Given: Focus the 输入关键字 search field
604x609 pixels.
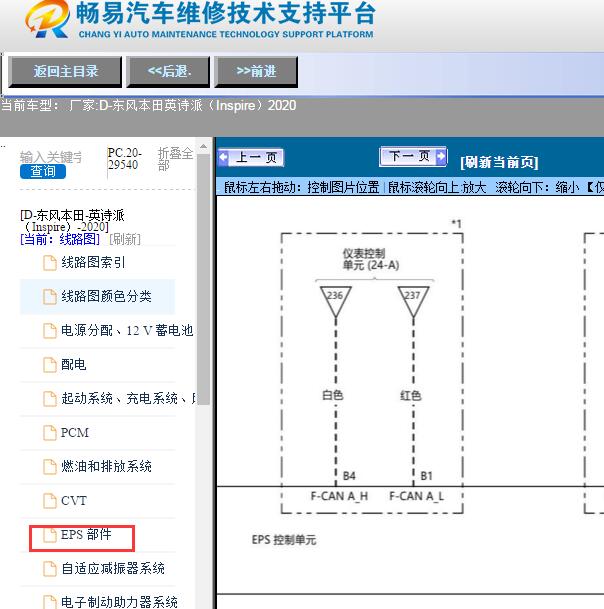Looking at the screenshot, I should [x=51, y=157].
